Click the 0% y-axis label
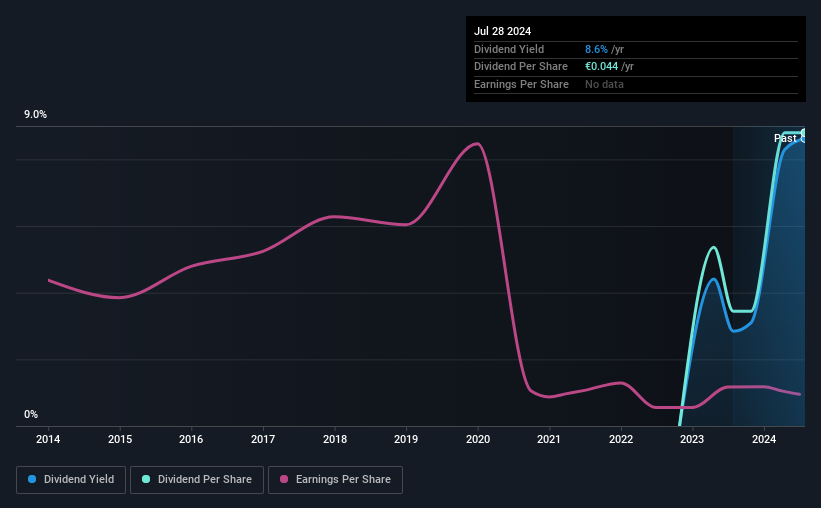 pos(31,414)
